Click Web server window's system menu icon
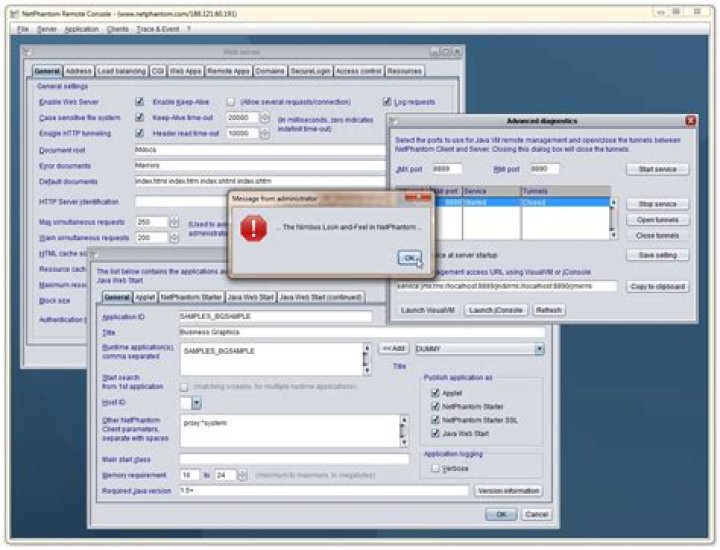 [x=28, y=52]
